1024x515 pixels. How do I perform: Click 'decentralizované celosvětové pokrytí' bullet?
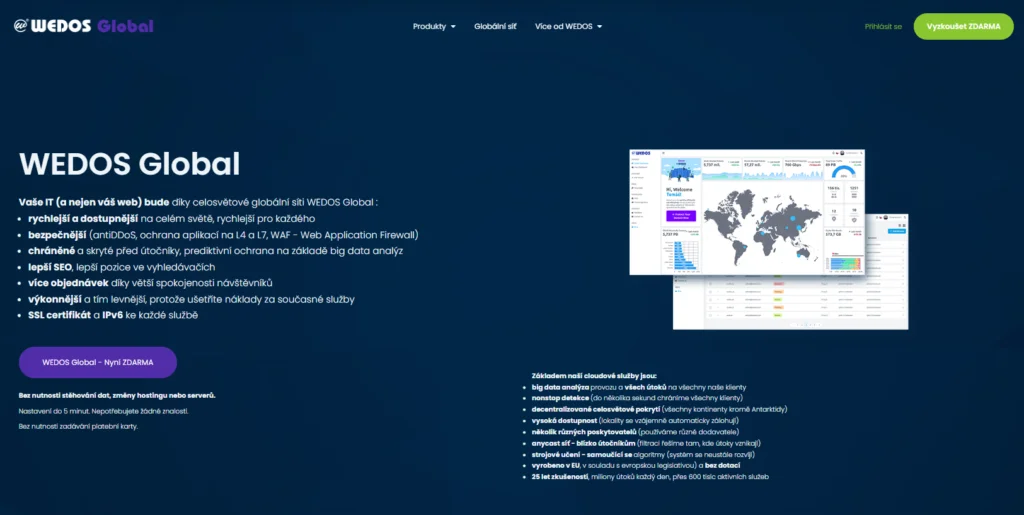pyautogui.click(x=660, y=409)
